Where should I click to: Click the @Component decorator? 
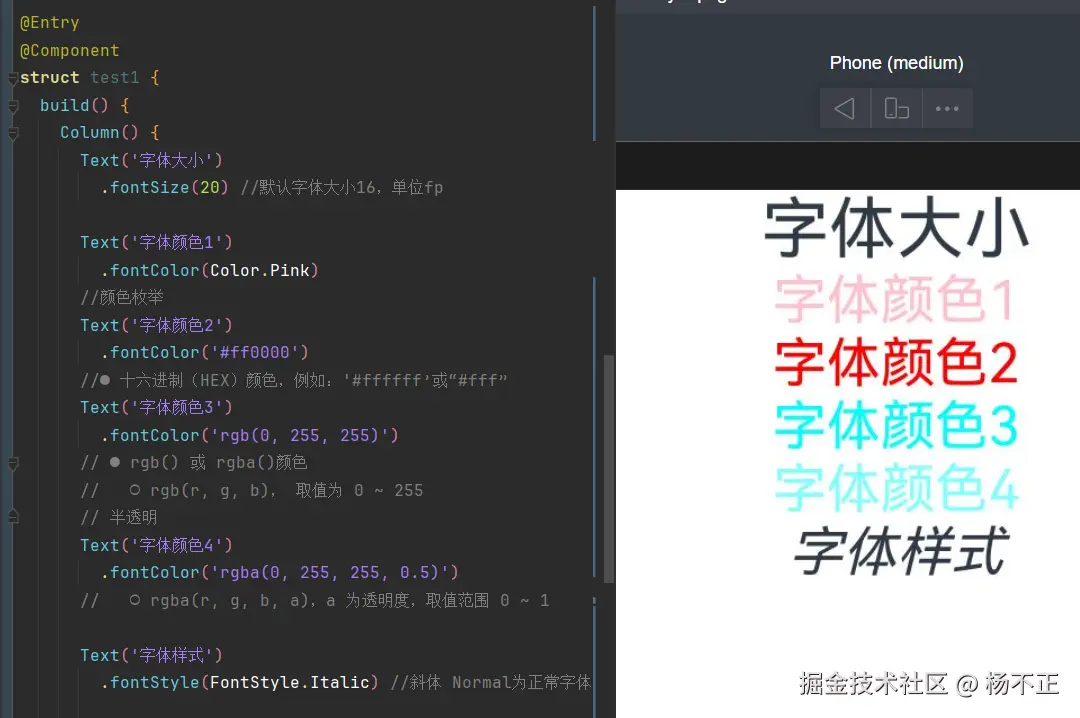(70, 50)
